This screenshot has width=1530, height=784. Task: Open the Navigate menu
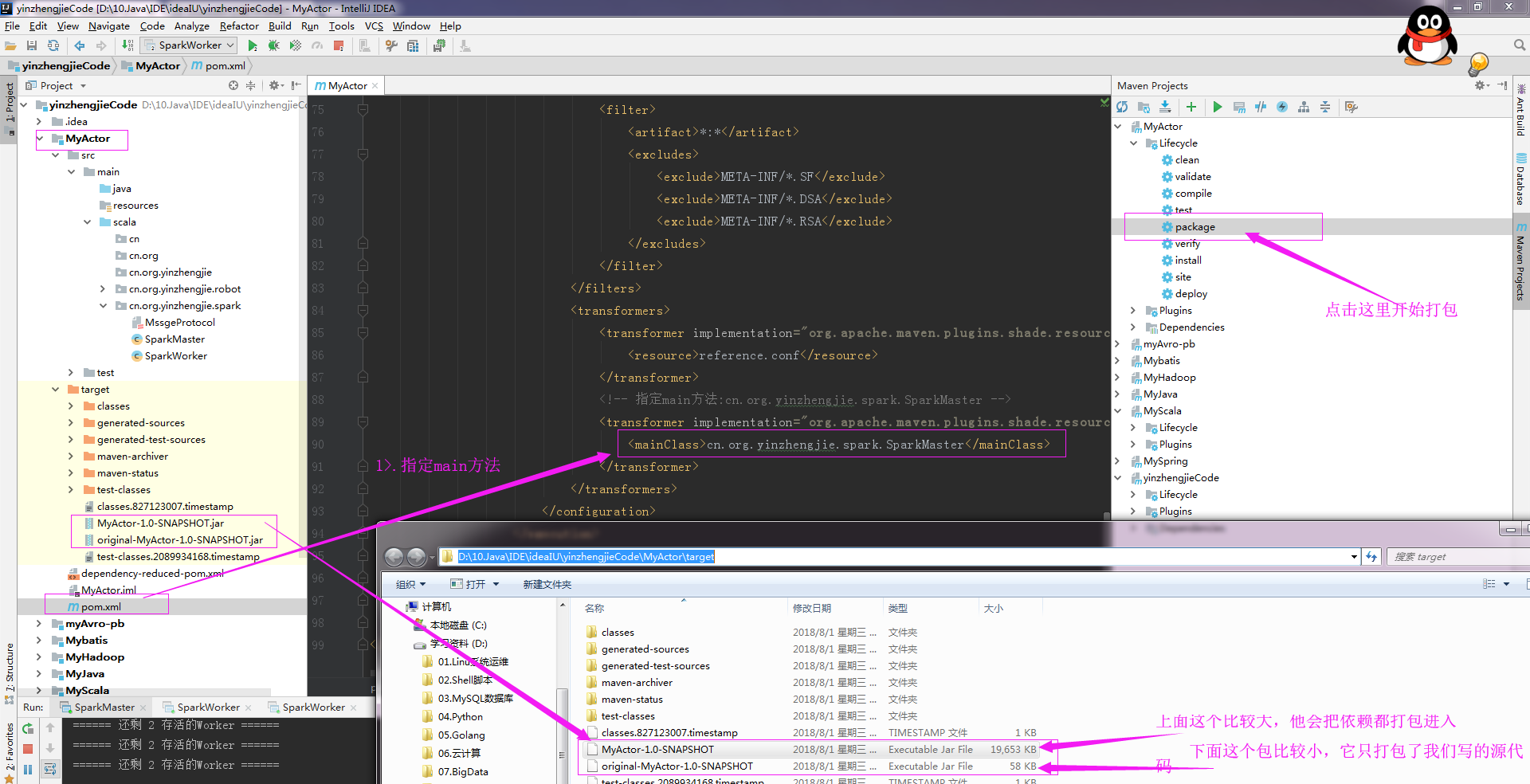[109, 26]
